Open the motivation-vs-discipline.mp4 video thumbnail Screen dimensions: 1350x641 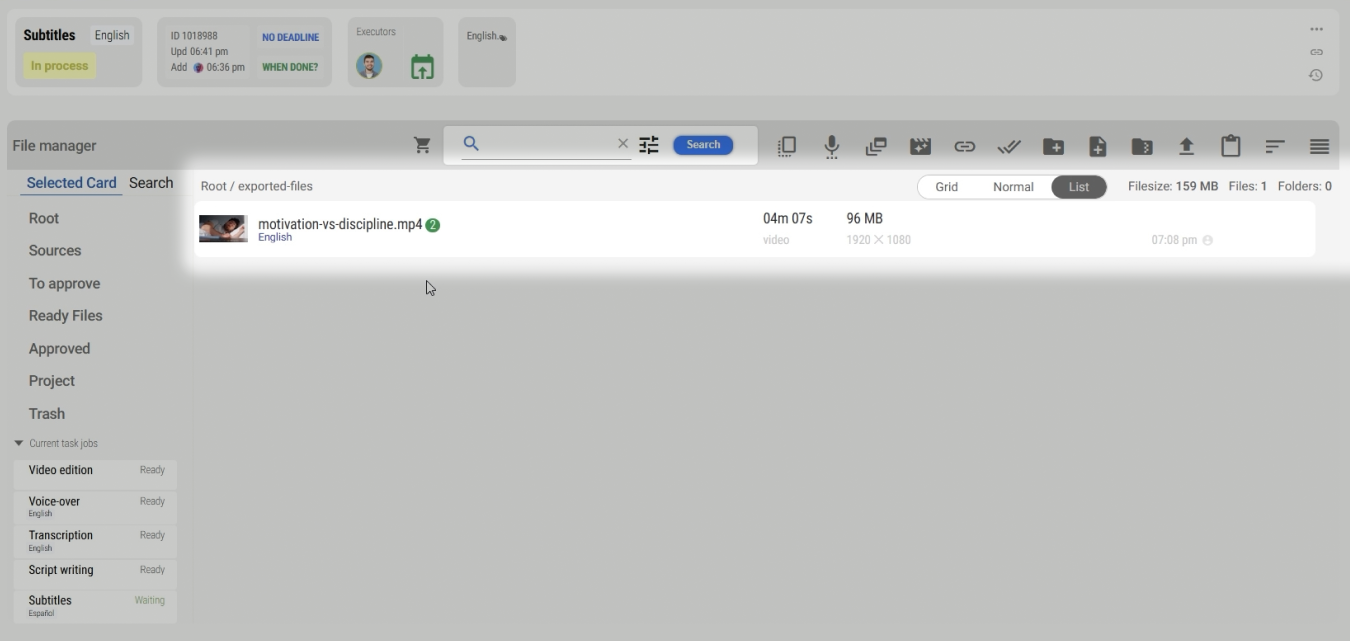223,229
